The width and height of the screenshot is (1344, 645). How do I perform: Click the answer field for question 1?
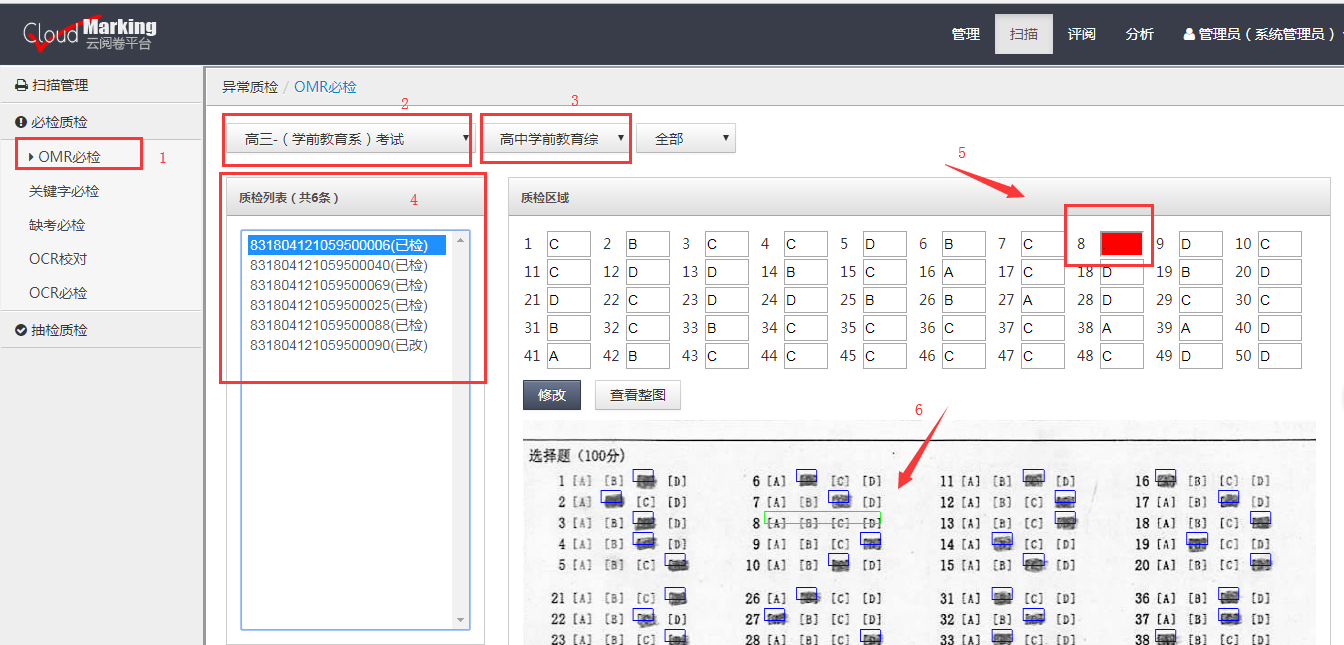coord(568,244)
